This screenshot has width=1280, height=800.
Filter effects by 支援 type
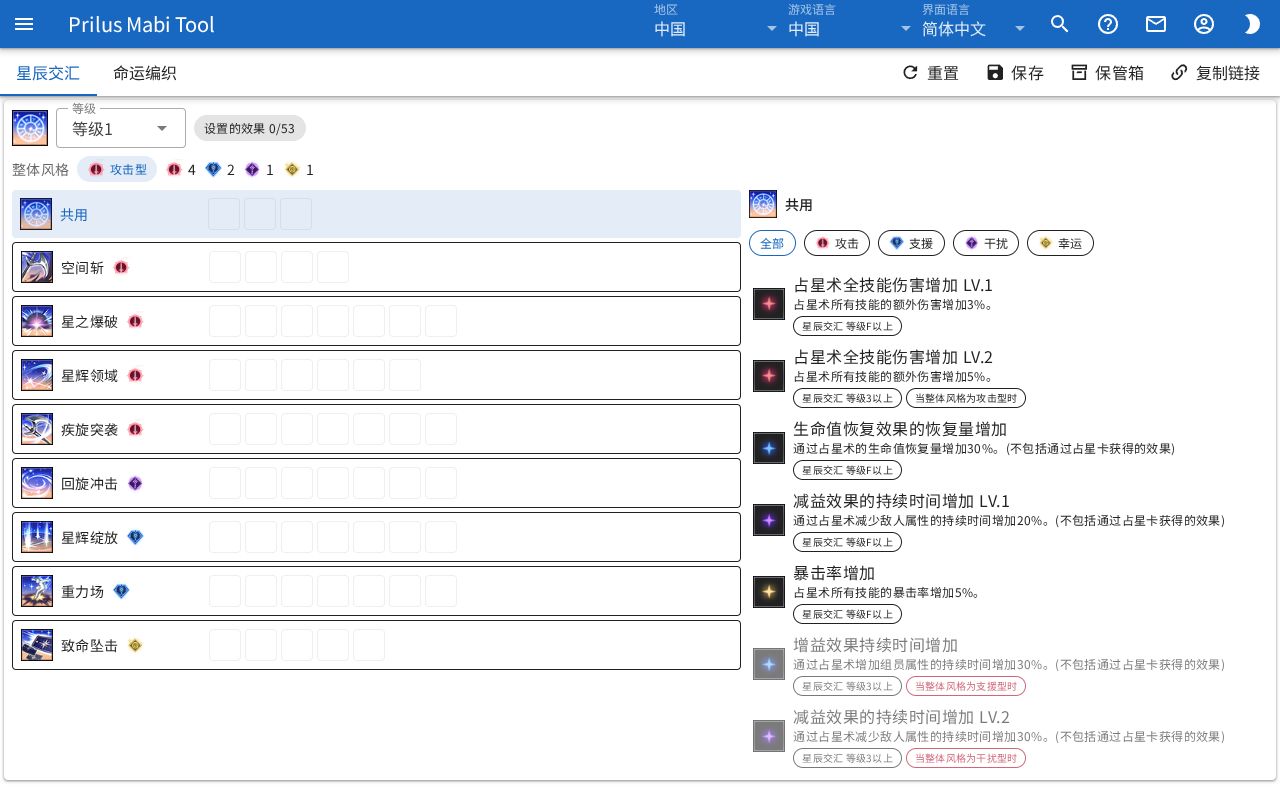pyautogui.click(x=911, y=243)
